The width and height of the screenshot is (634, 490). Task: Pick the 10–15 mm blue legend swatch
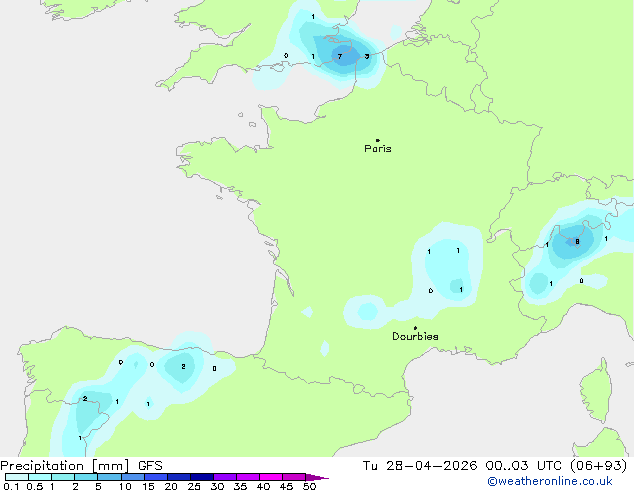coord(132,477)
